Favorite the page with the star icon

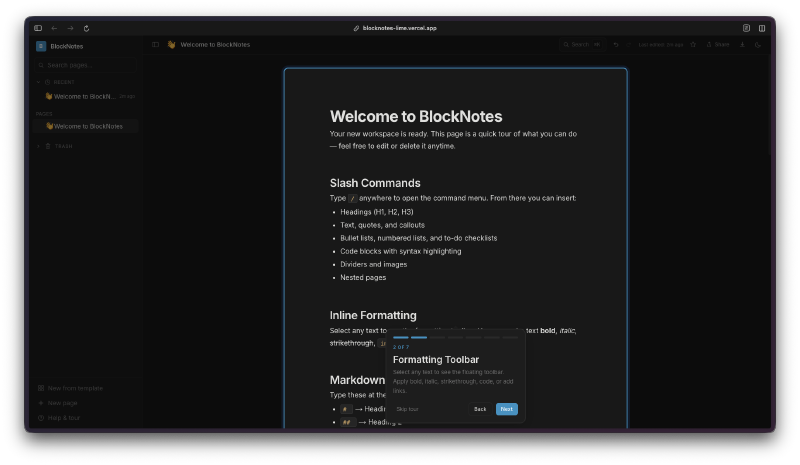pyautogui.click(x=693, y=44)
